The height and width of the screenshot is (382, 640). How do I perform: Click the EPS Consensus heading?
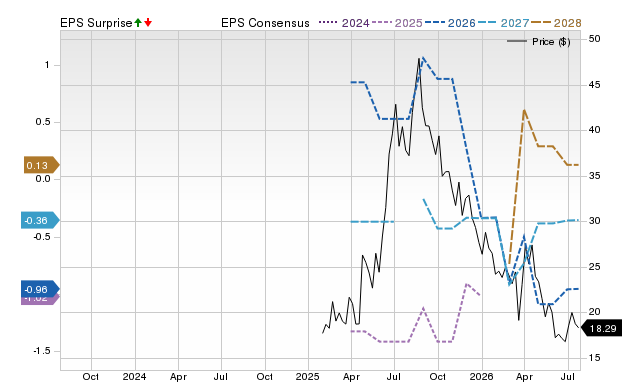[265, 23]
